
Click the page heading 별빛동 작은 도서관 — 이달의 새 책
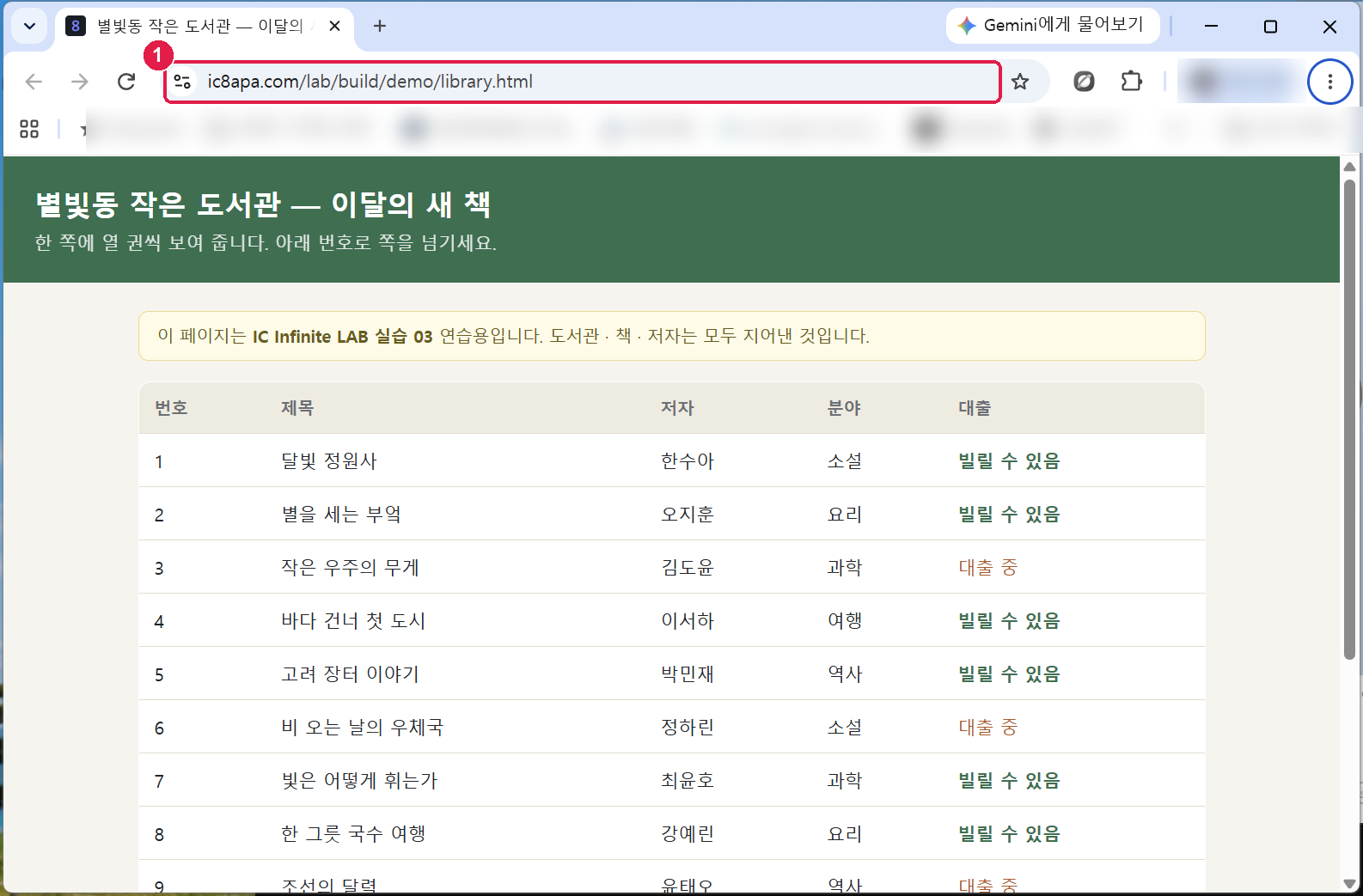(263, 204)
